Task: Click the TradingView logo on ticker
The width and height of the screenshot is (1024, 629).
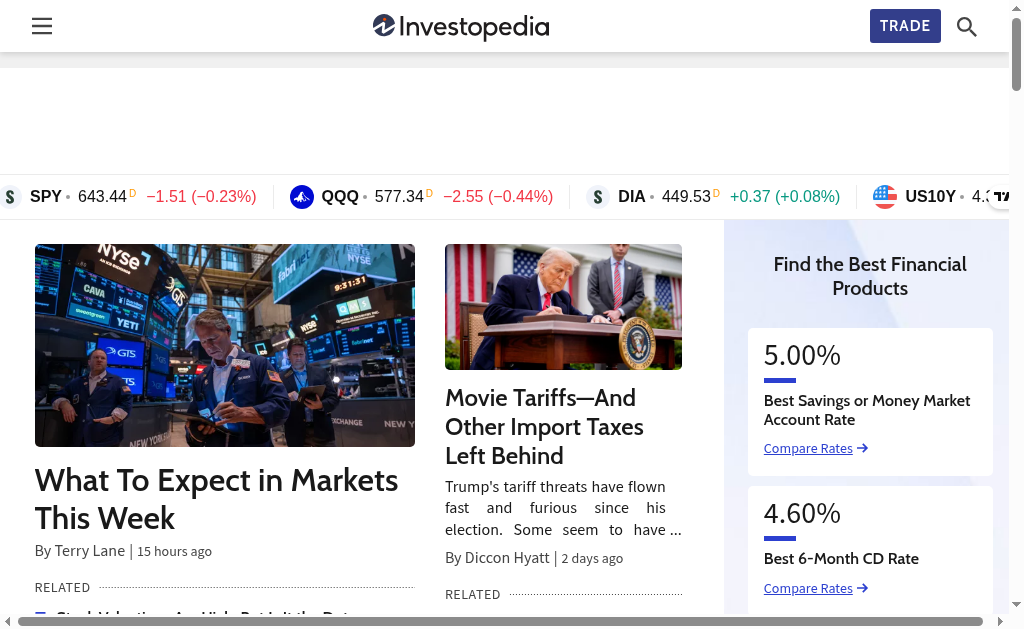Action: [x=1000, y=197]
